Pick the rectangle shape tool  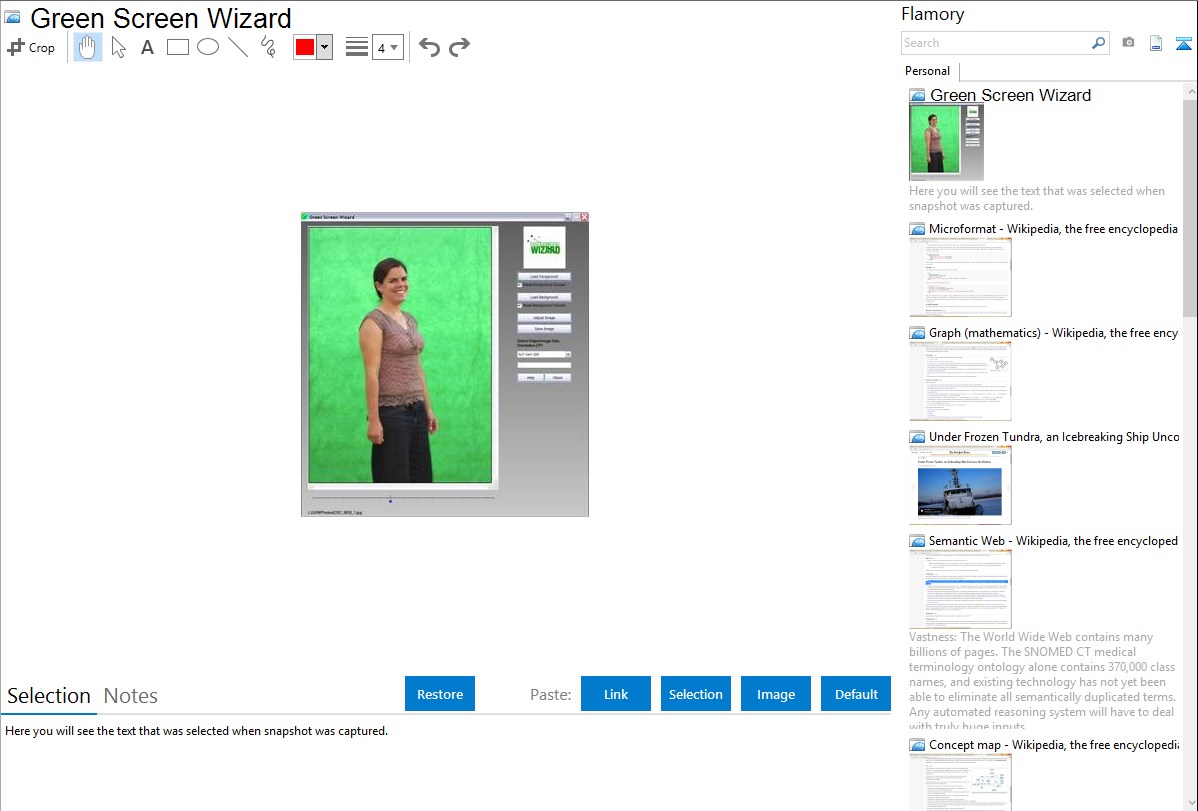(x=177, y=47)
